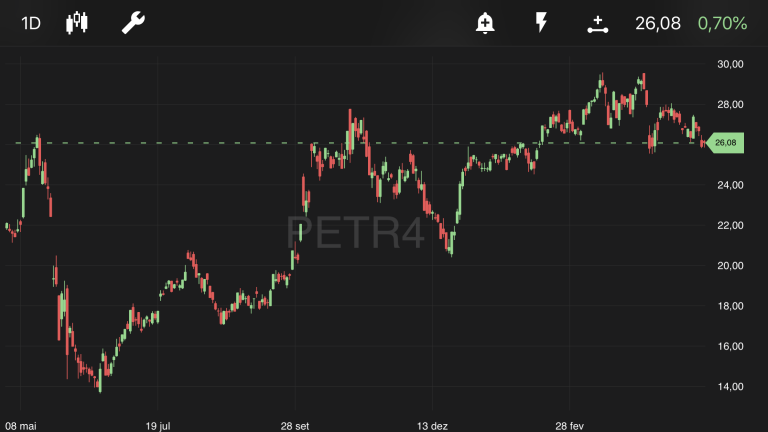
Task: Click the 30,00 price axis label
Action: pos(730,64)
